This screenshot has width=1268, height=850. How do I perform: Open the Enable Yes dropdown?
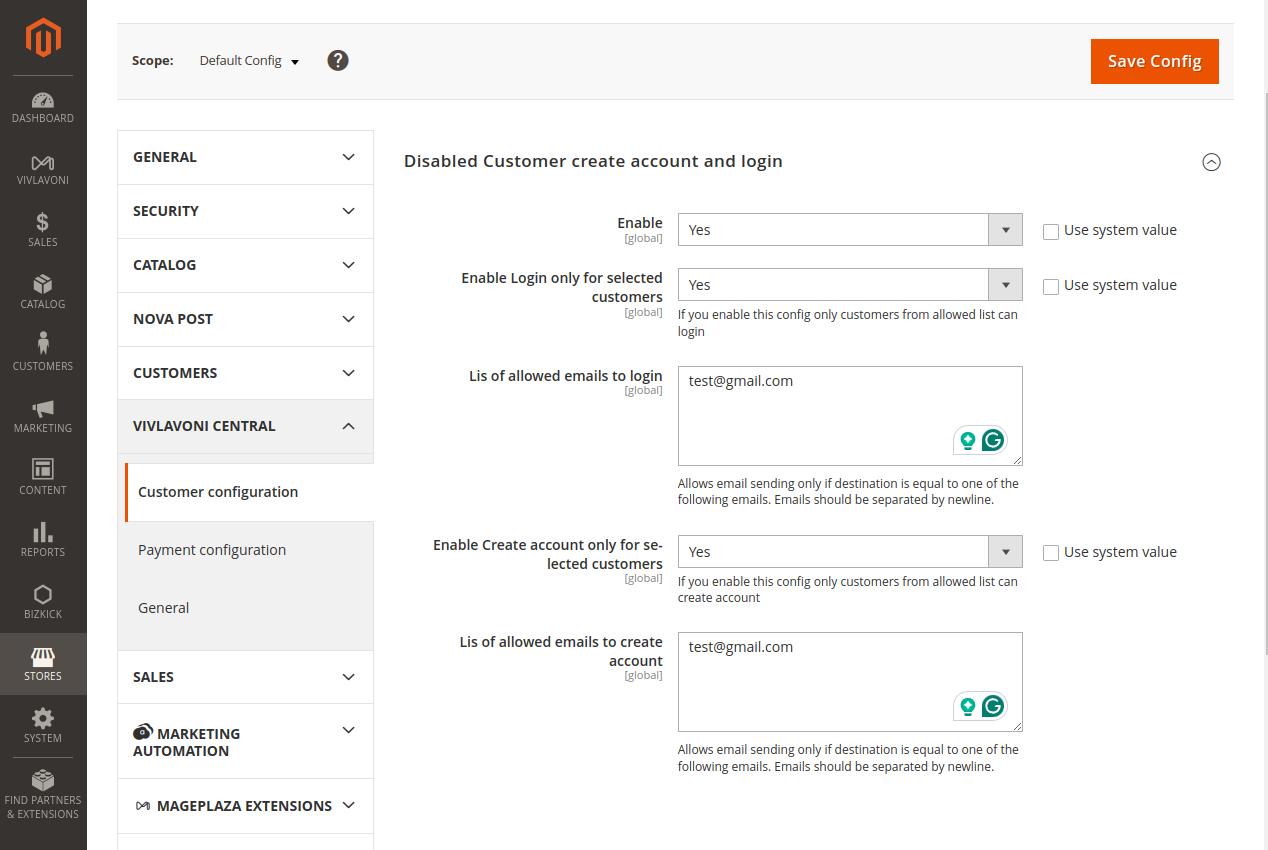click(x=849, y=230)
